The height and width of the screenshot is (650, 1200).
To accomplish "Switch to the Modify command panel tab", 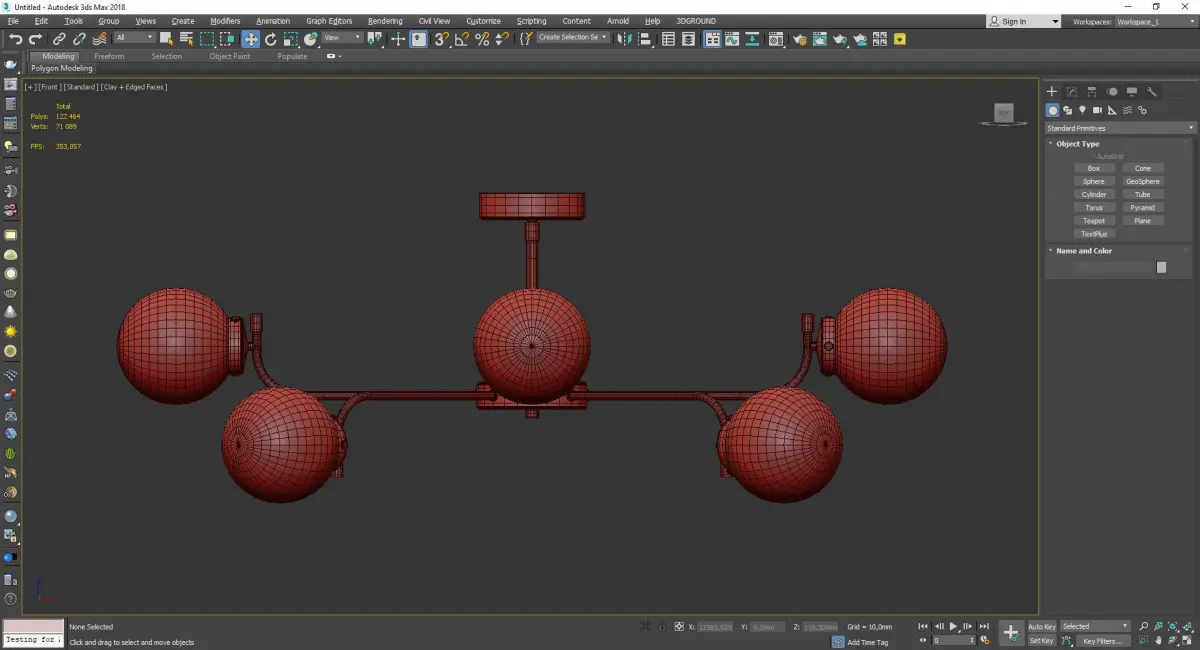I will [1072, 92].
